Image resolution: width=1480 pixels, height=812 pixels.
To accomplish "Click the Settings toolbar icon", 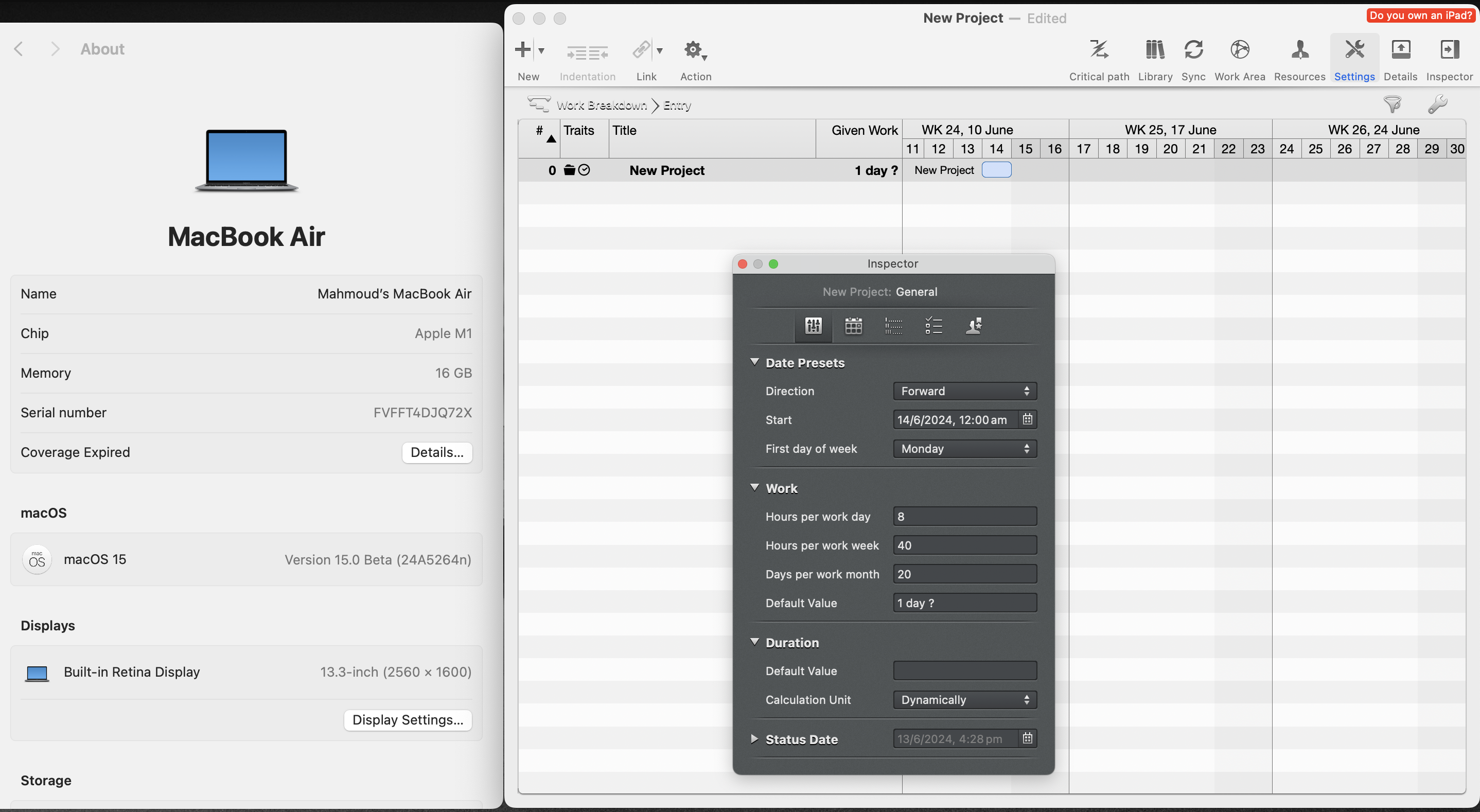I will (1354, 50).
